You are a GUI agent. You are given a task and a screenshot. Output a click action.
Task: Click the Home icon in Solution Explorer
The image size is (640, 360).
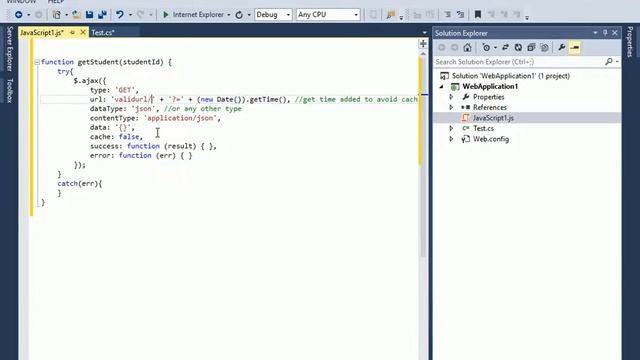click(467, 48)
